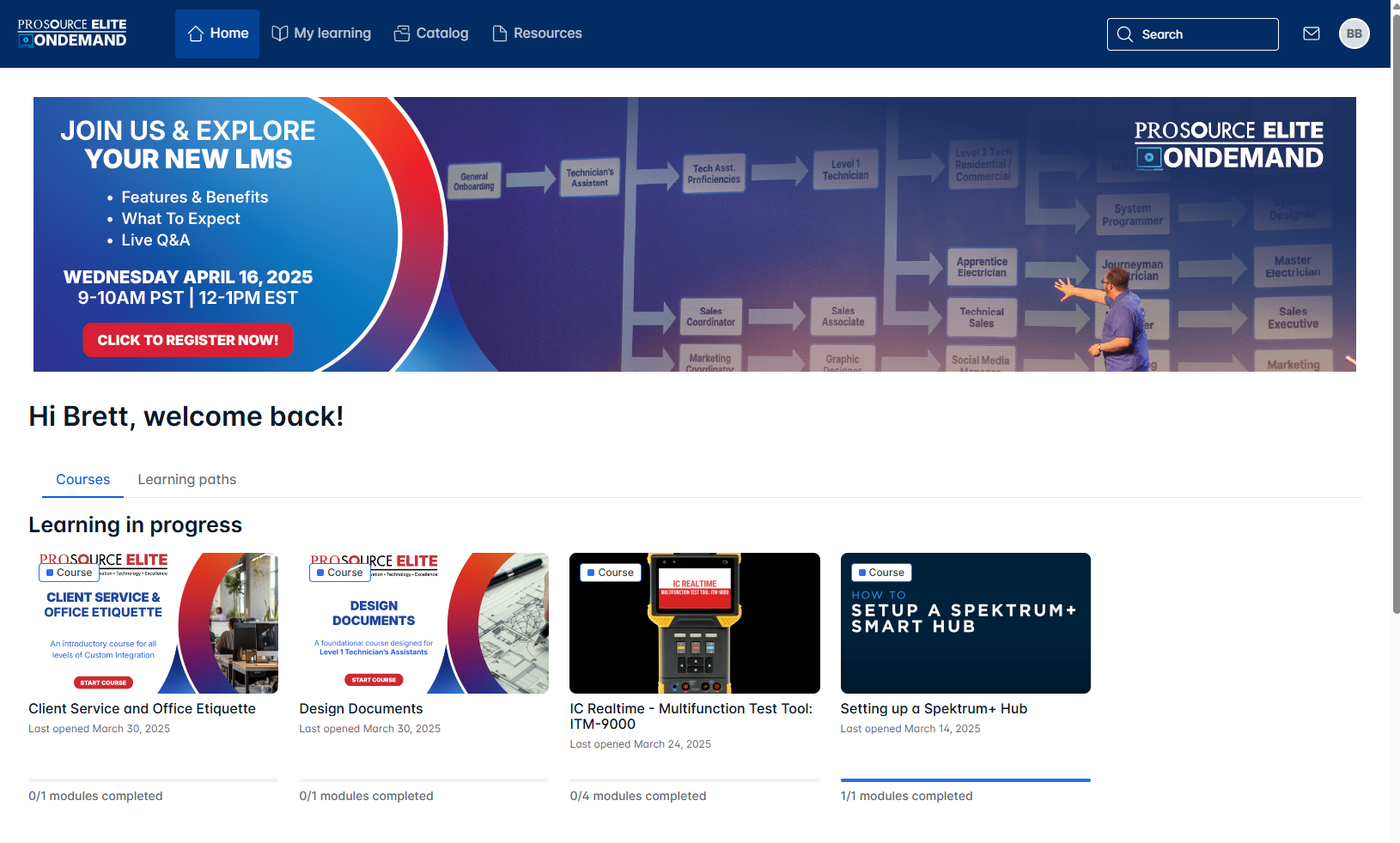Click the Catalog icon in navbar

pyautogui.click(x=402, y=33)
